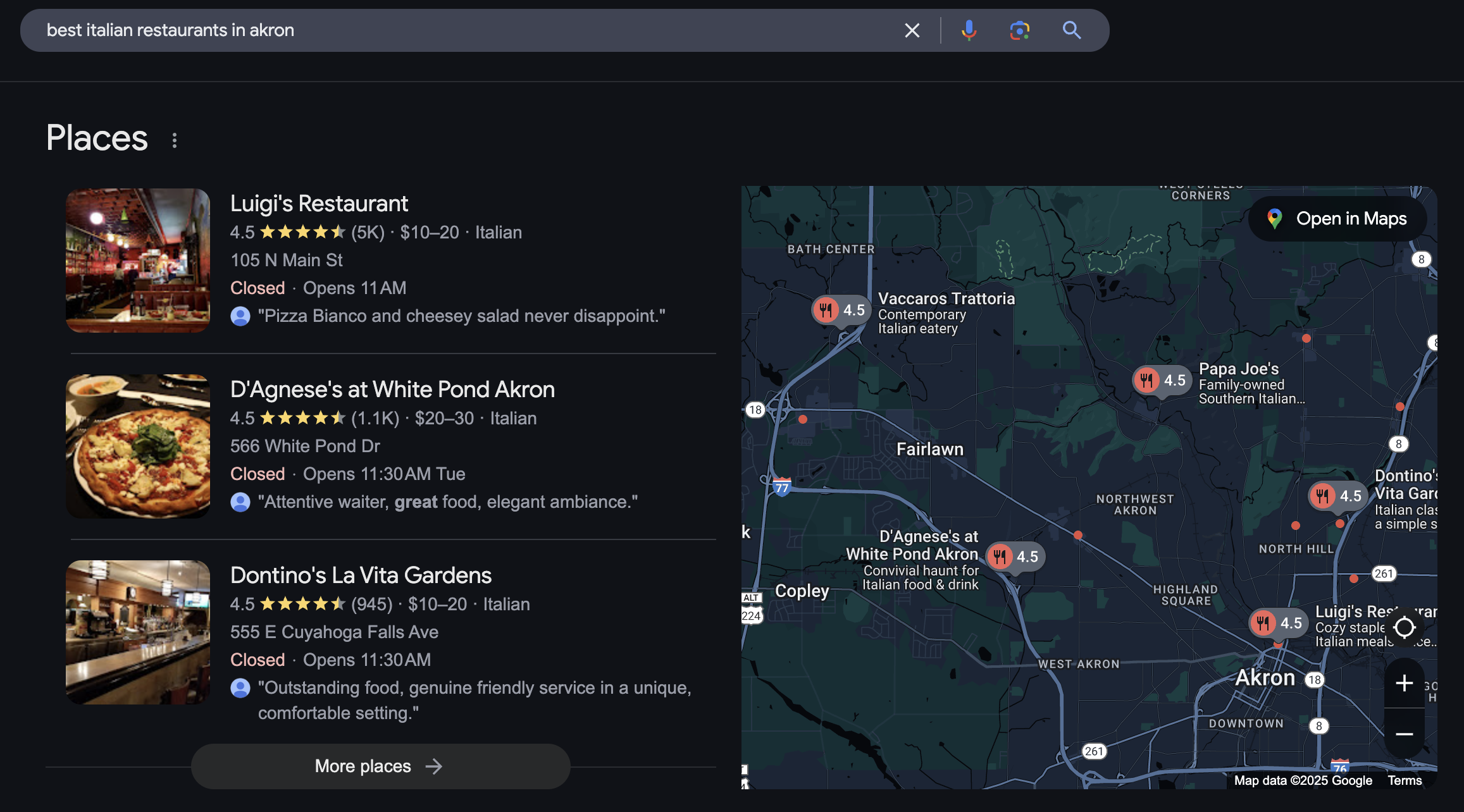The height and width of the screenshot is (812, 1464).
Task: Click the Places section heading
Action: pos(97,138)
